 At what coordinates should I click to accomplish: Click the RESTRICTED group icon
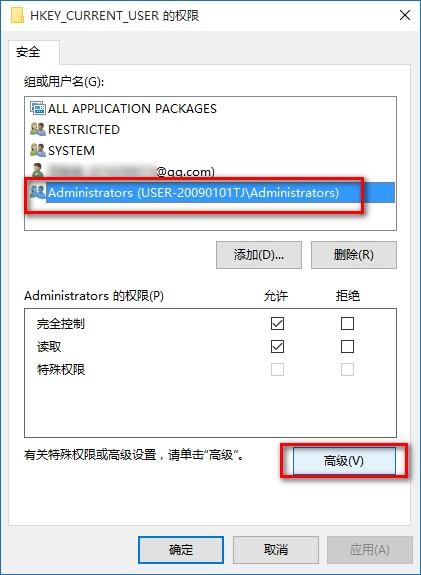pos(38,129)
